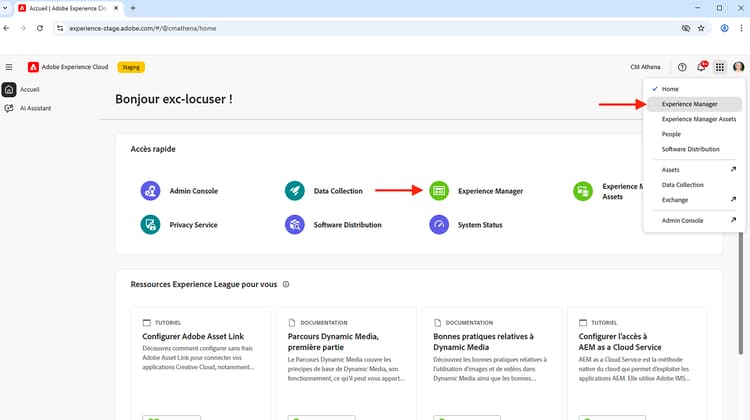Viewport: 750px width, 420px height.
Task: Open the help question mark icon
Action: point(682,67)
